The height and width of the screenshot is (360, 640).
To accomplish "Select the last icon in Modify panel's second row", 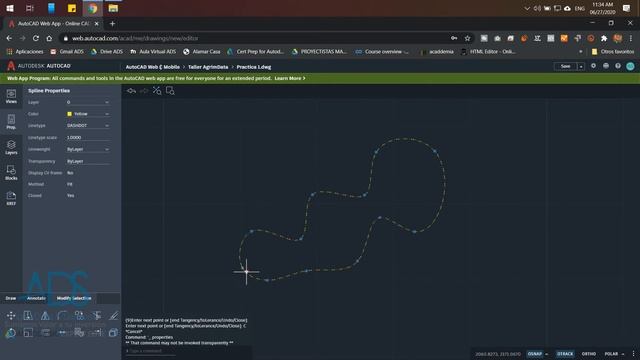I will (113, 333).
